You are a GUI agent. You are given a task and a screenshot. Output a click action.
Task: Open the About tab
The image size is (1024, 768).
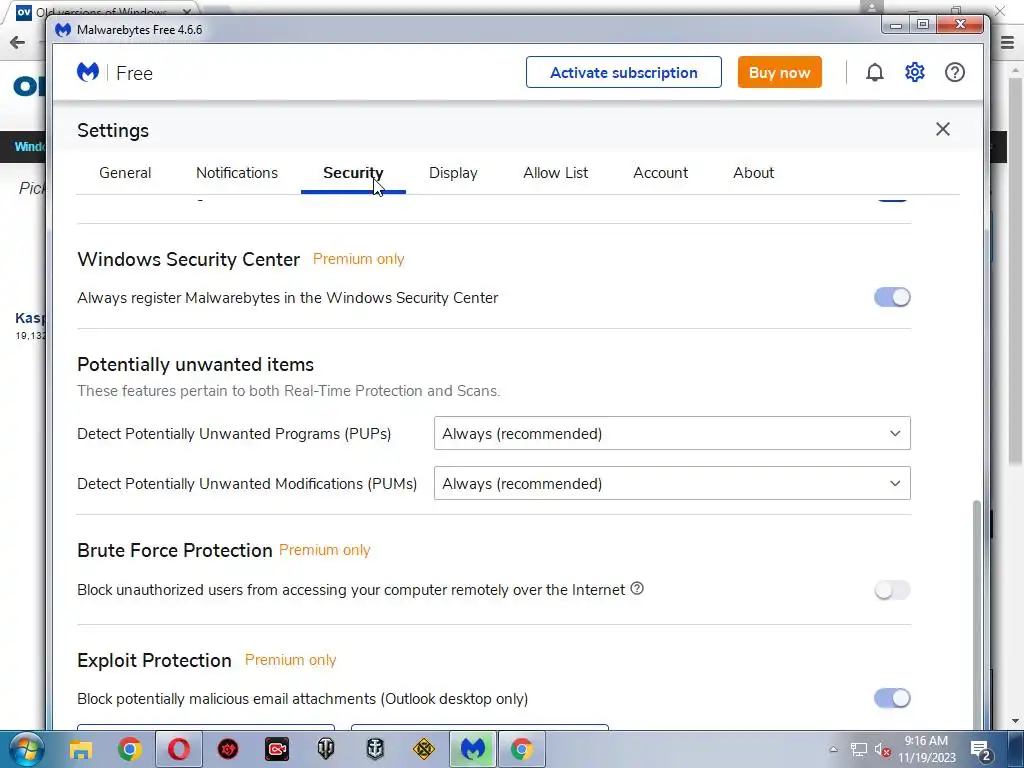point(753,173)
